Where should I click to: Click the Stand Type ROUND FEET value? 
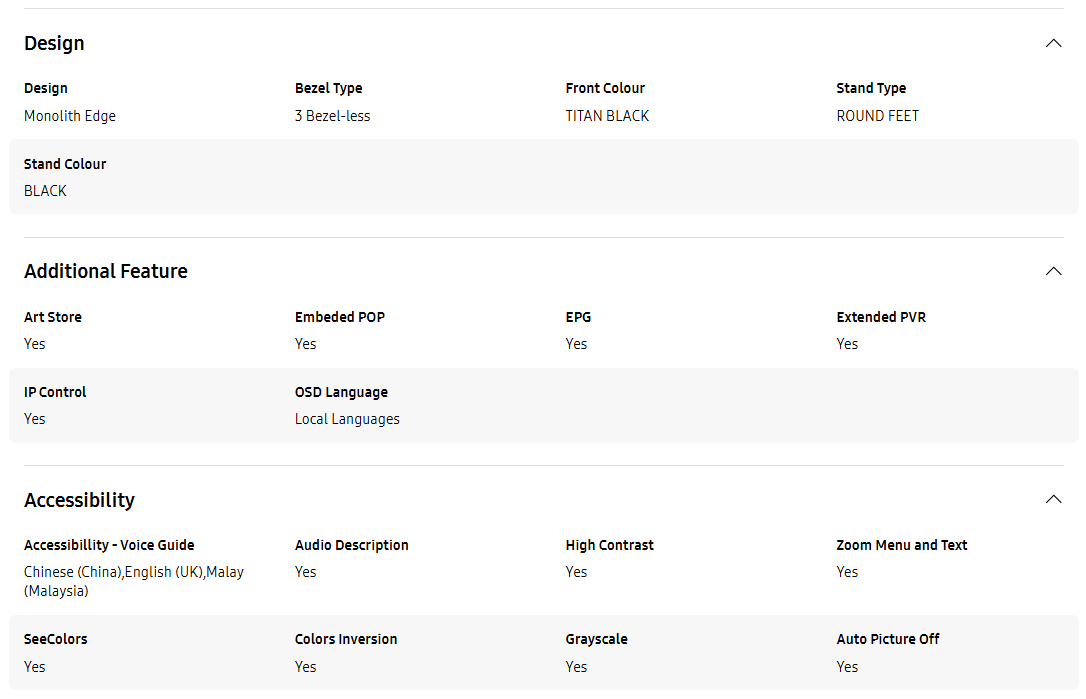click(x=878, y=116)
